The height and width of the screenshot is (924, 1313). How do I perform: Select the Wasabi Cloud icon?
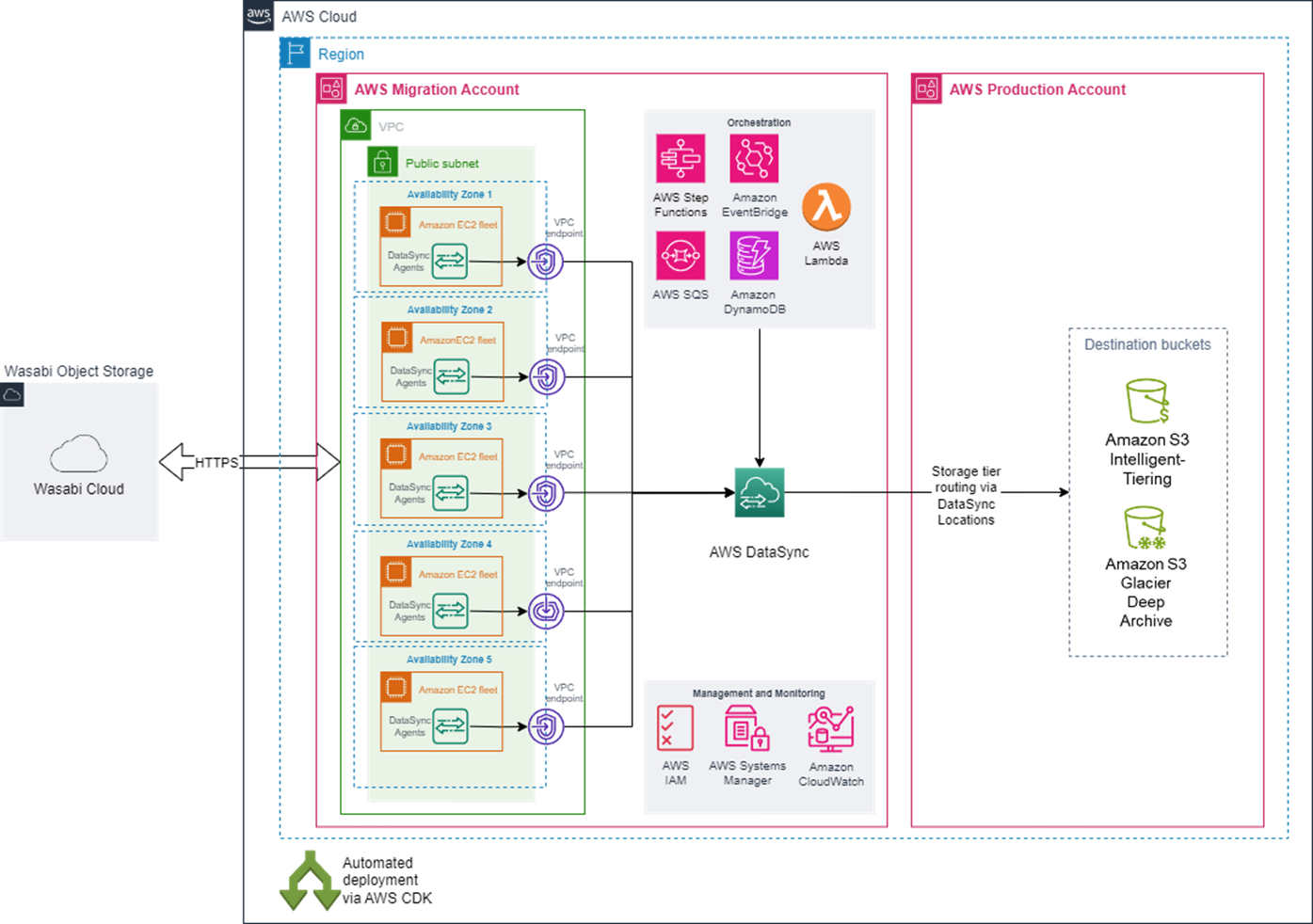point(79,453)
